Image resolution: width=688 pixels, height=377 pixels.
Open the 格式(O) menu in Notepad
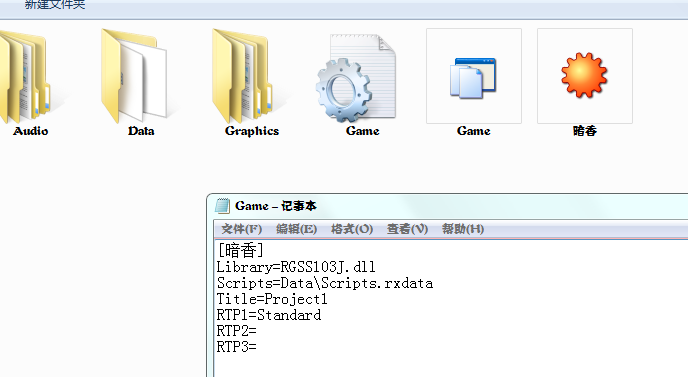351,229
